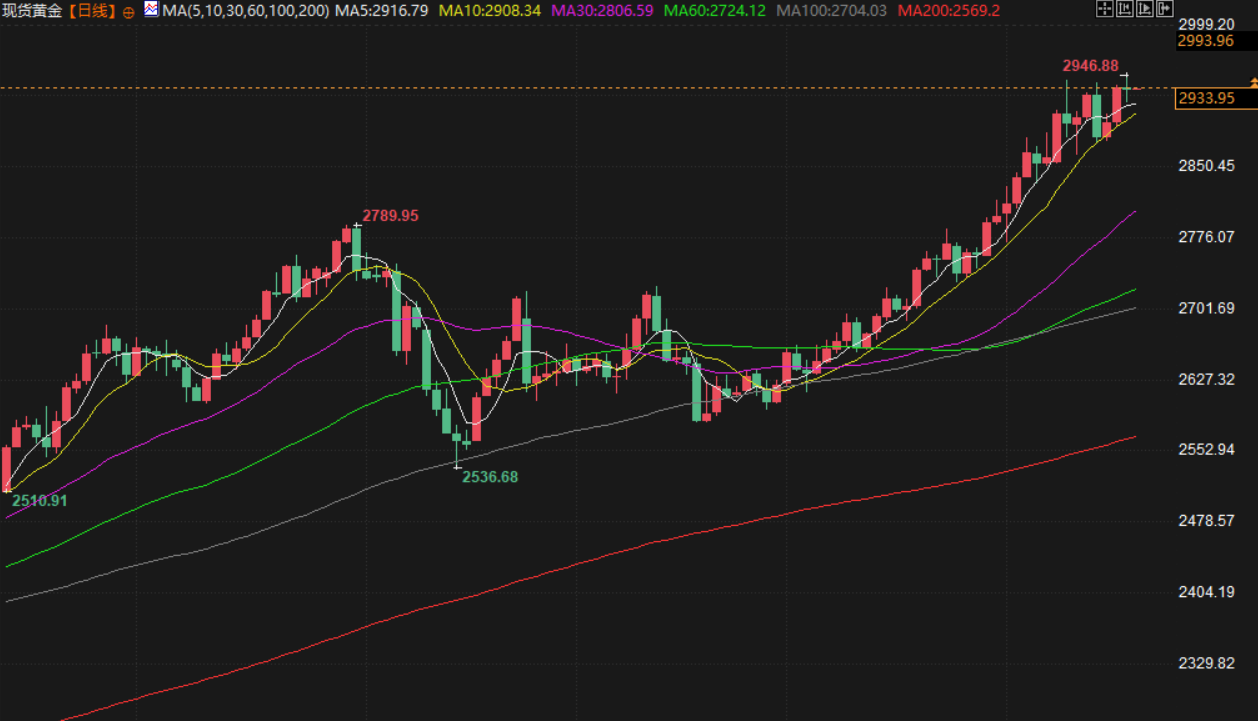1258x721 pixels.
Task: Toggle the crosshair cursor icon
Action: coord(1105,8)
